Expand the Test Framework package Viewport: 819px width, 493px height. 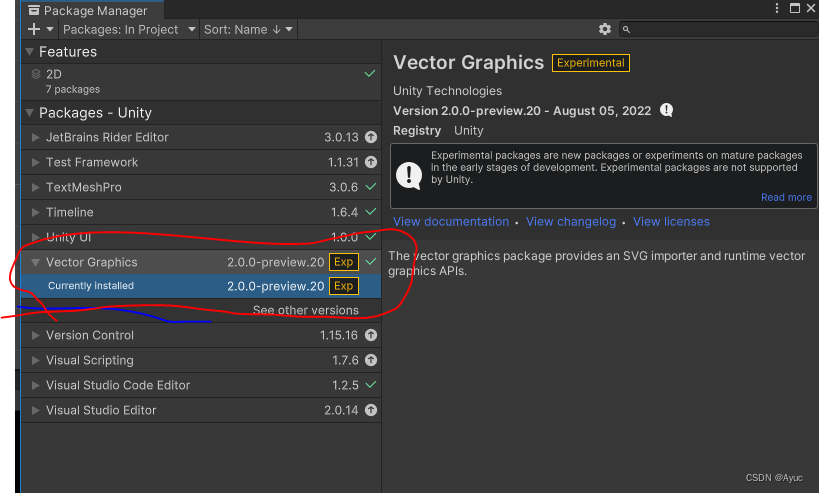tap(36, 162)
